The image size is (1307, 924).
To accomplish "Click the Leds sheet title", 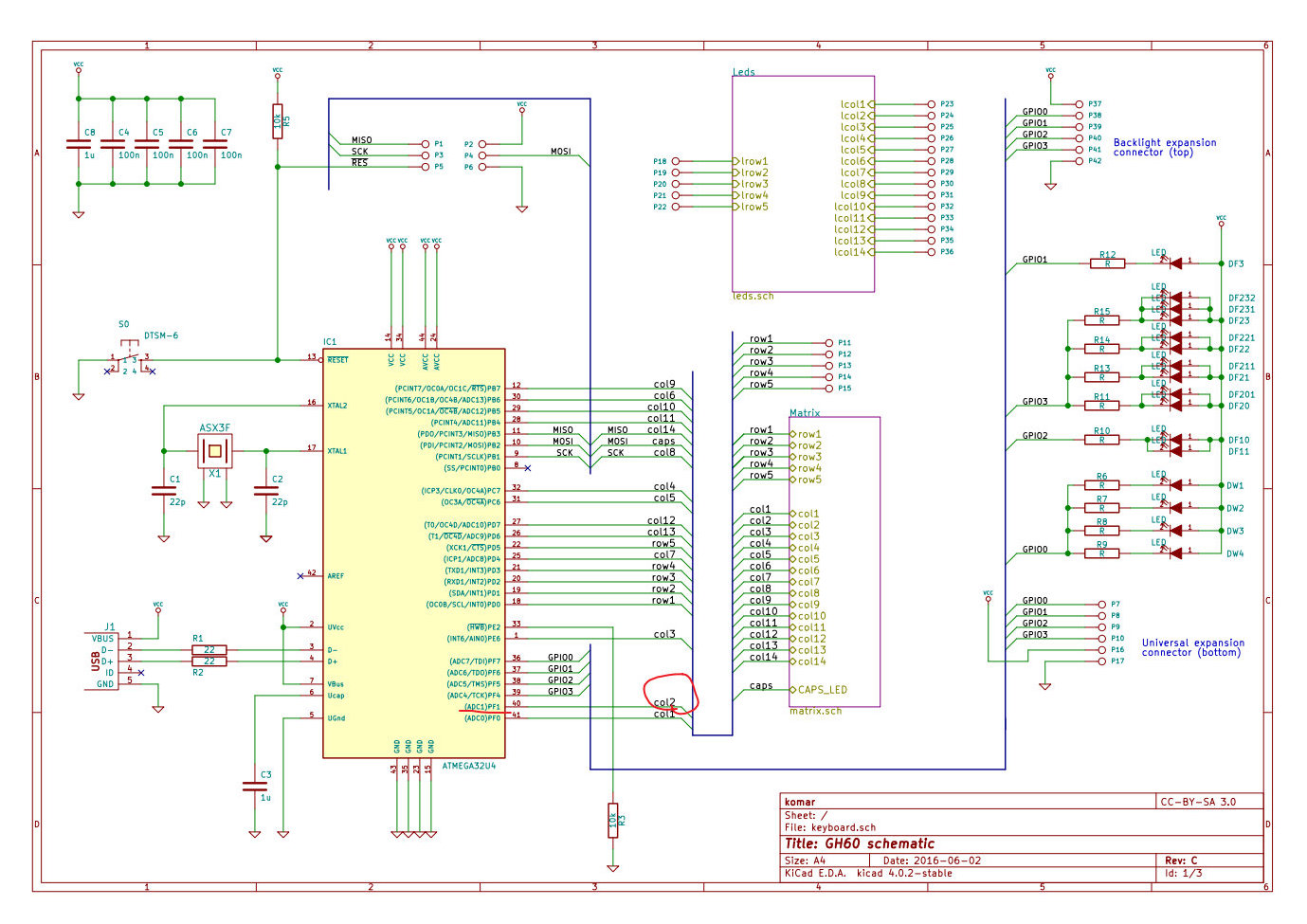I will pyautogui.click(x=744, y=72).
